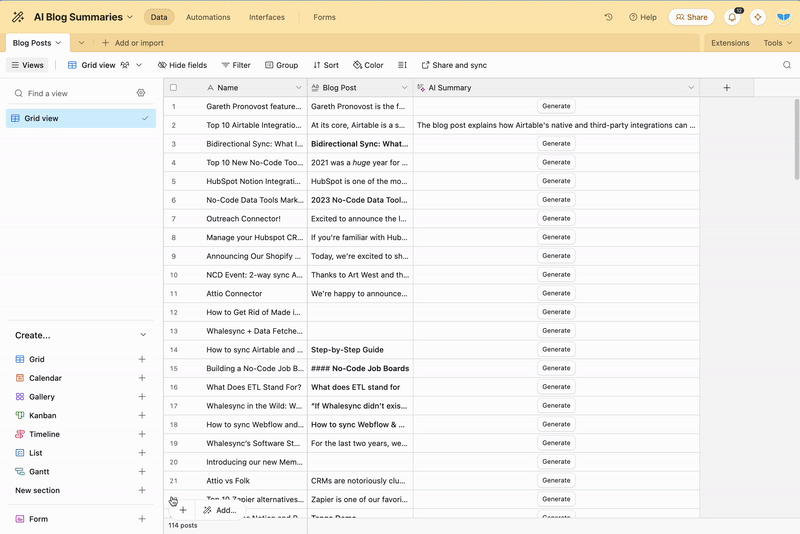Collapse the Create section
Image resolution: width=800 pixels, height=534 pixels.
tap(143, 335)
